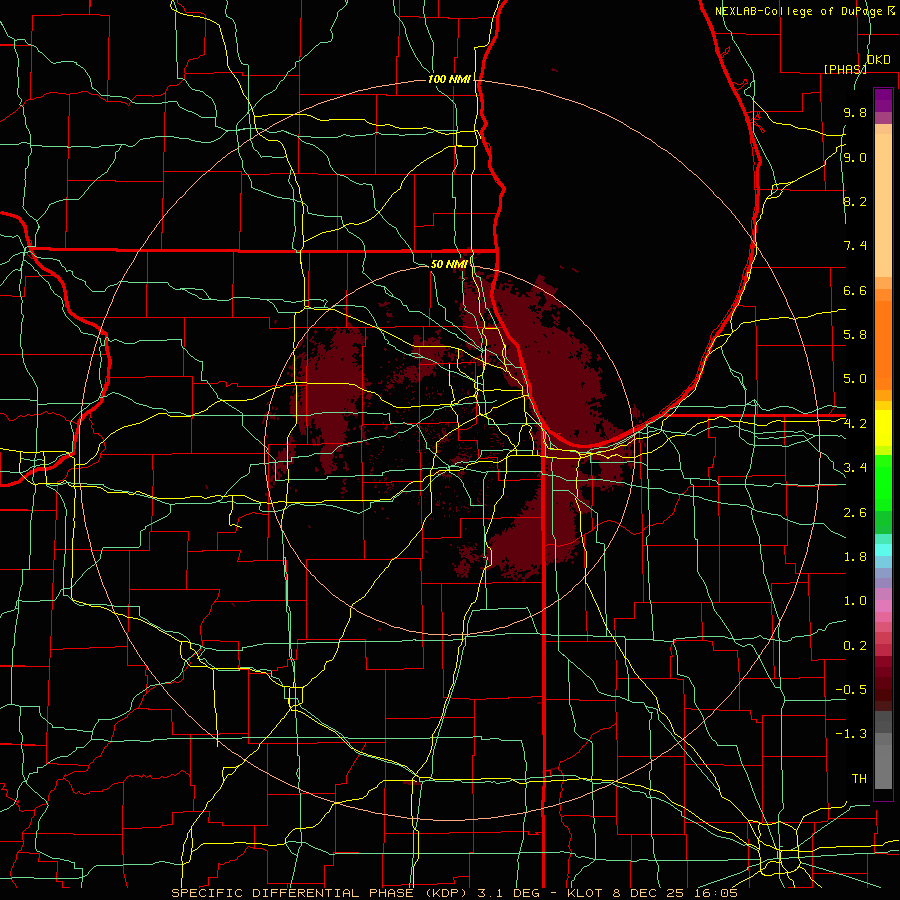Image resolution: width=900 pixels, height=900 pixels.
Task: Pick the light peach band of the color bar
Action: click(x=883, y=205)
